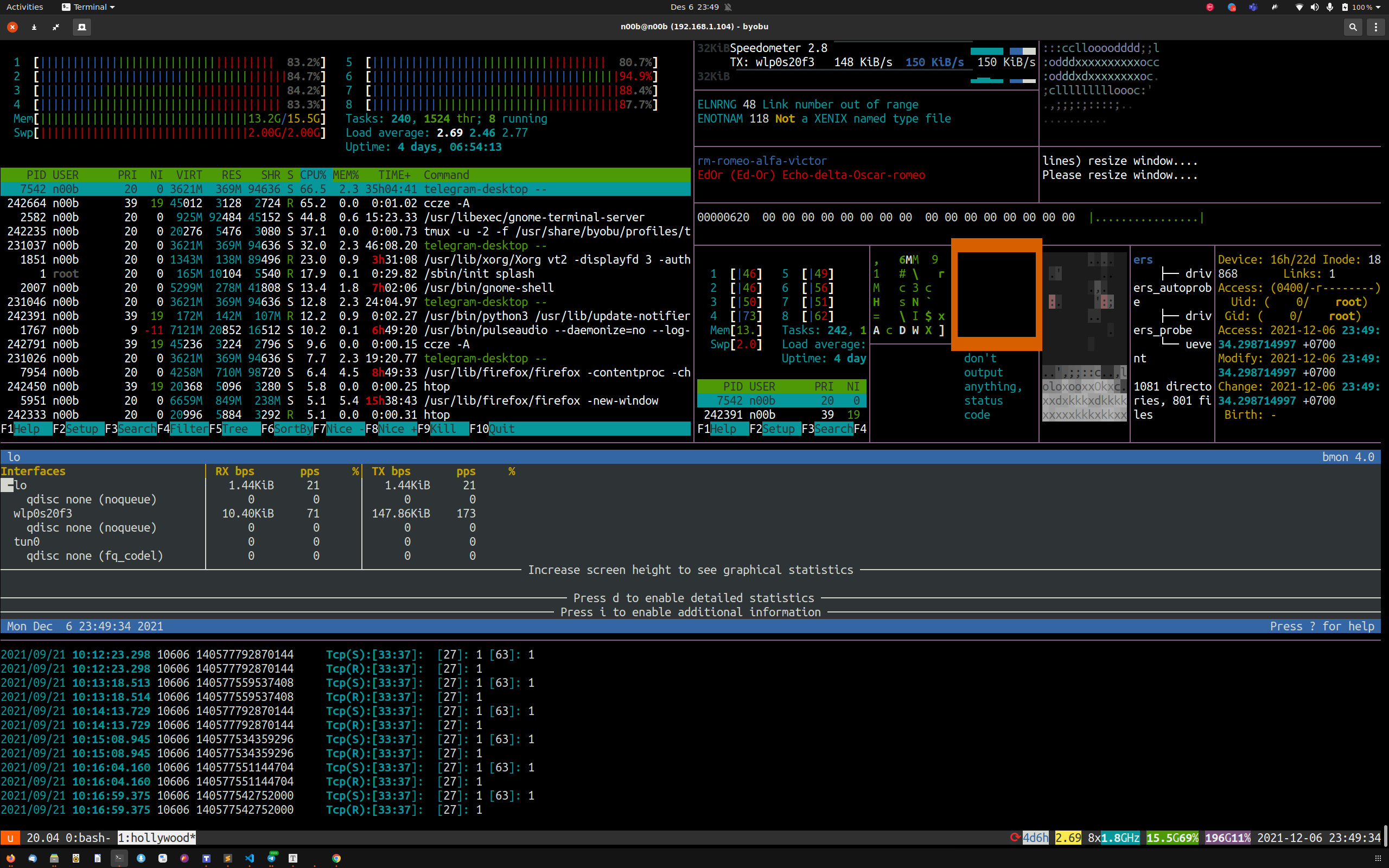Open search from the terminal titlebar magnifier

(x=1353, y=27)
